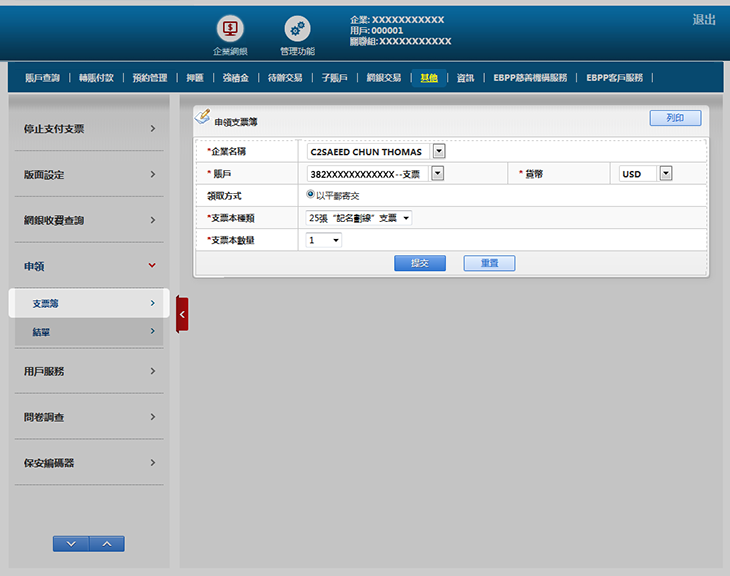Open the 賬戶 account dropdown
730x576 pixels.
(x=437, y=174)
